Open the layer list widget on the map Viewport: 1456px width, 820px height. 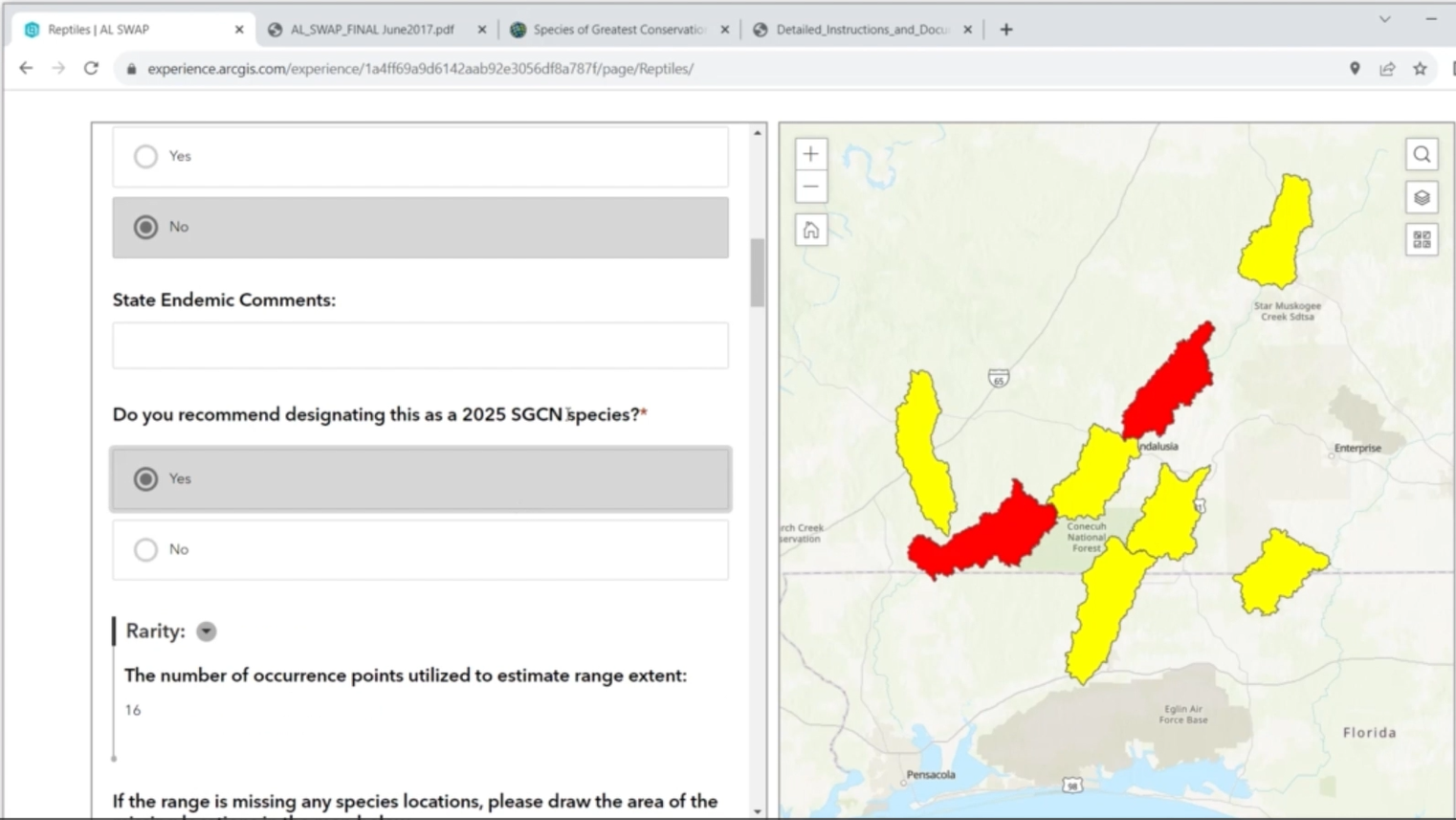pos(1422,197)
